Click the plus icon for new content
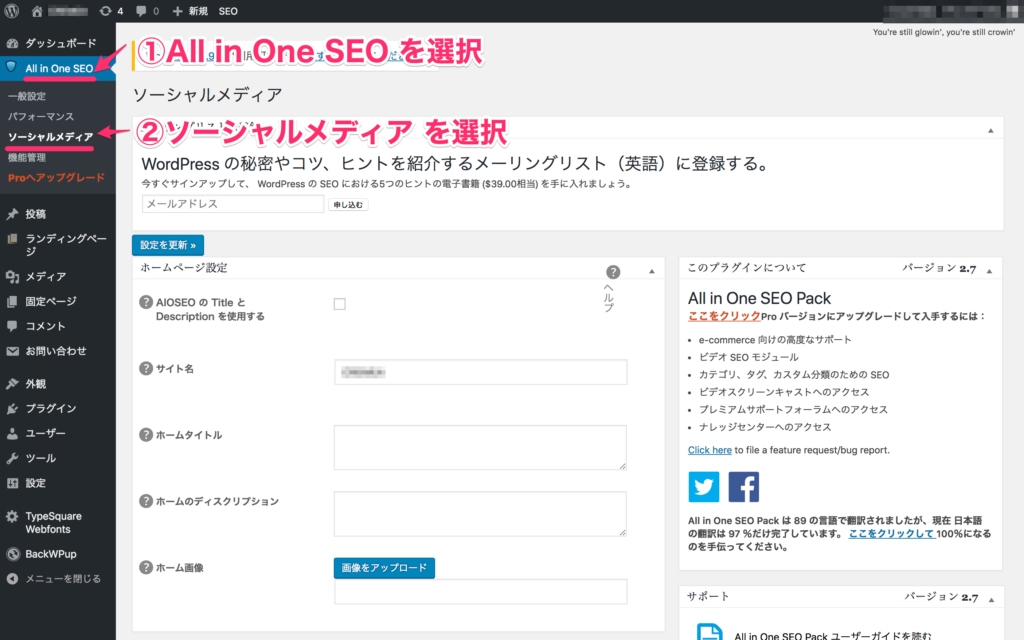This screenshot has width=1024, height=640. pos(177,11)
